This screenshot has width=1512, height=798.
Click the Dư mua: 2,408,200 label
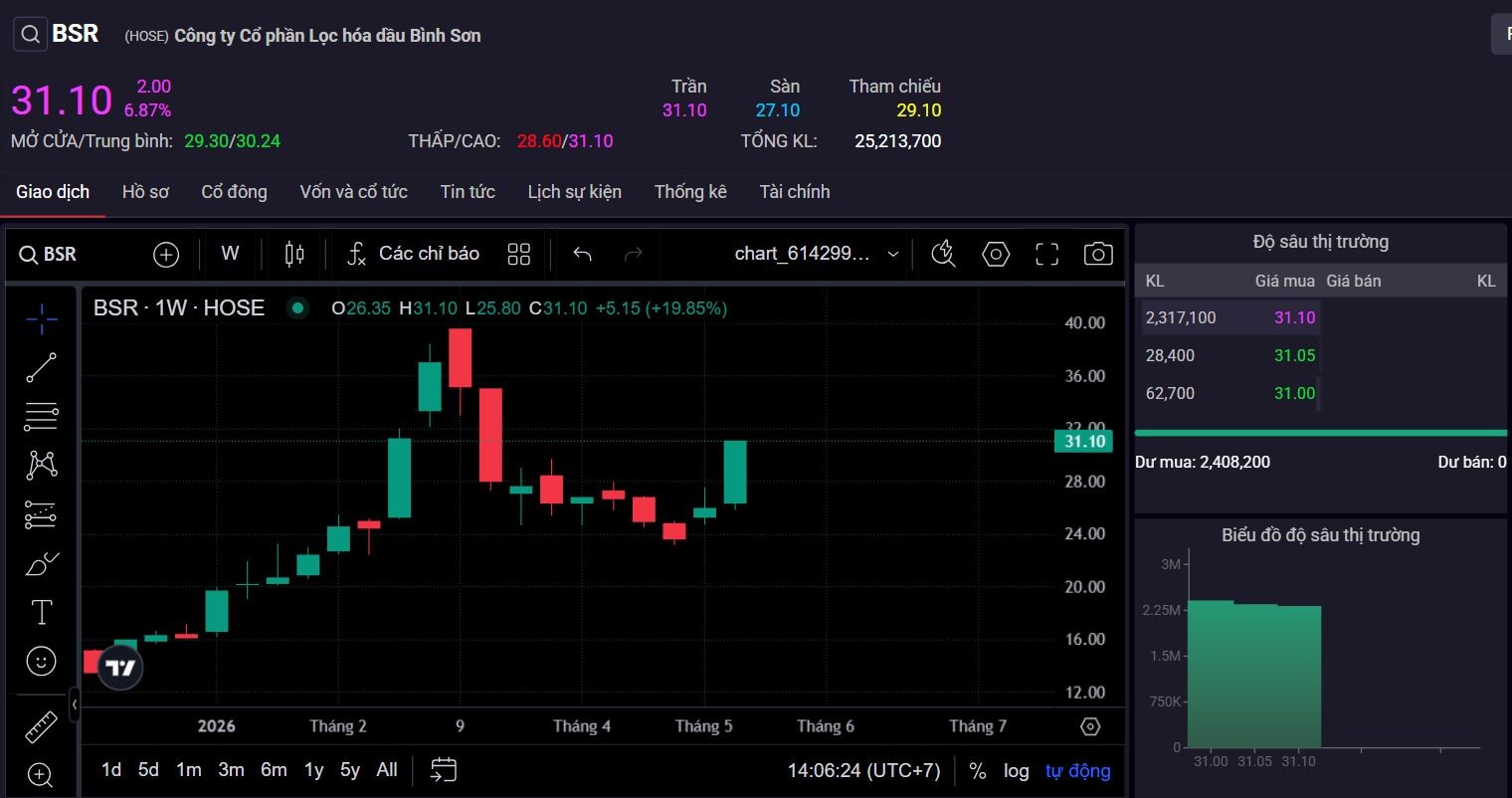1203,462
